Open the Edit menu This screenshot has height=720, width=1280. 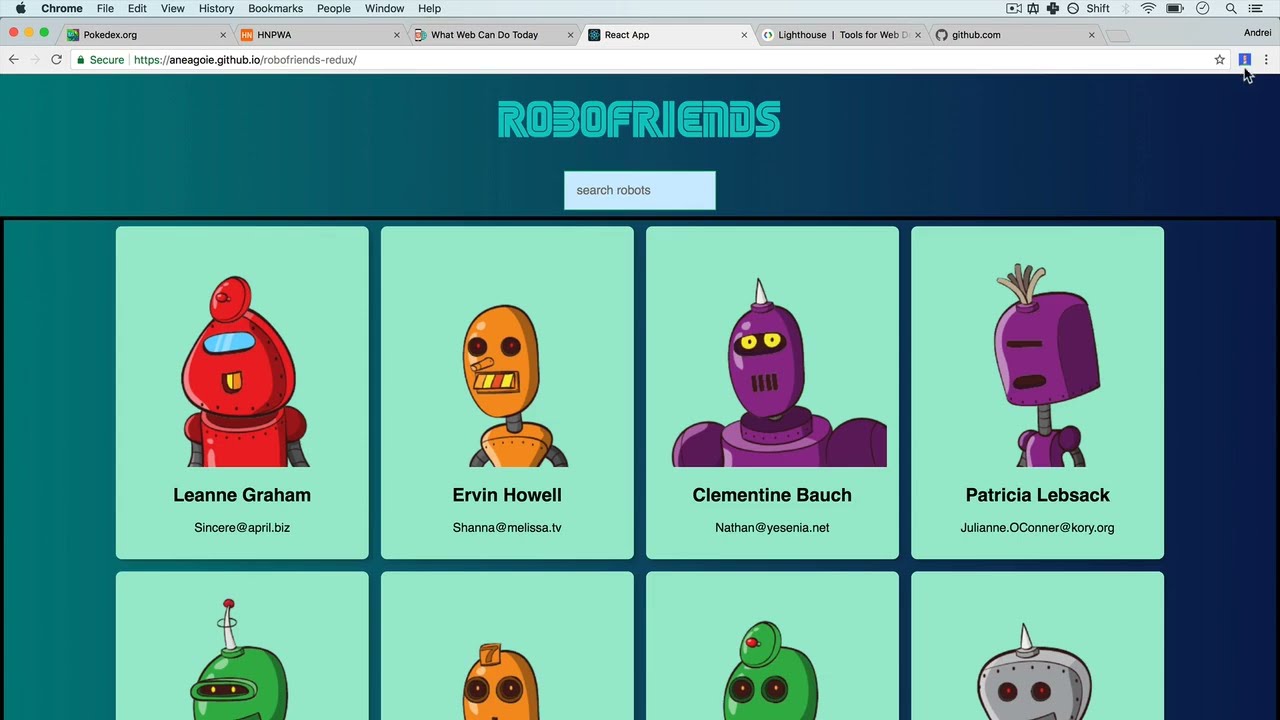(x=137, y=8)
